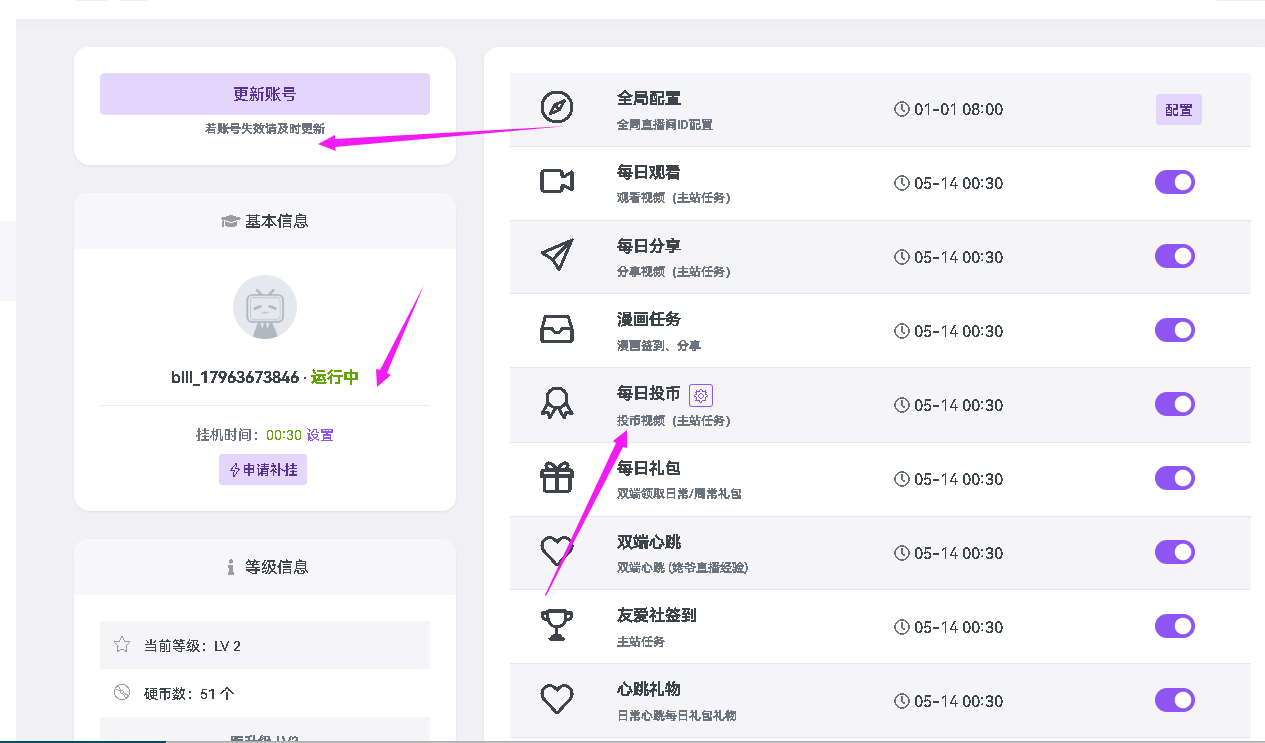
Task: Click the compass icon for 全局配置
Action: [557, 107]
